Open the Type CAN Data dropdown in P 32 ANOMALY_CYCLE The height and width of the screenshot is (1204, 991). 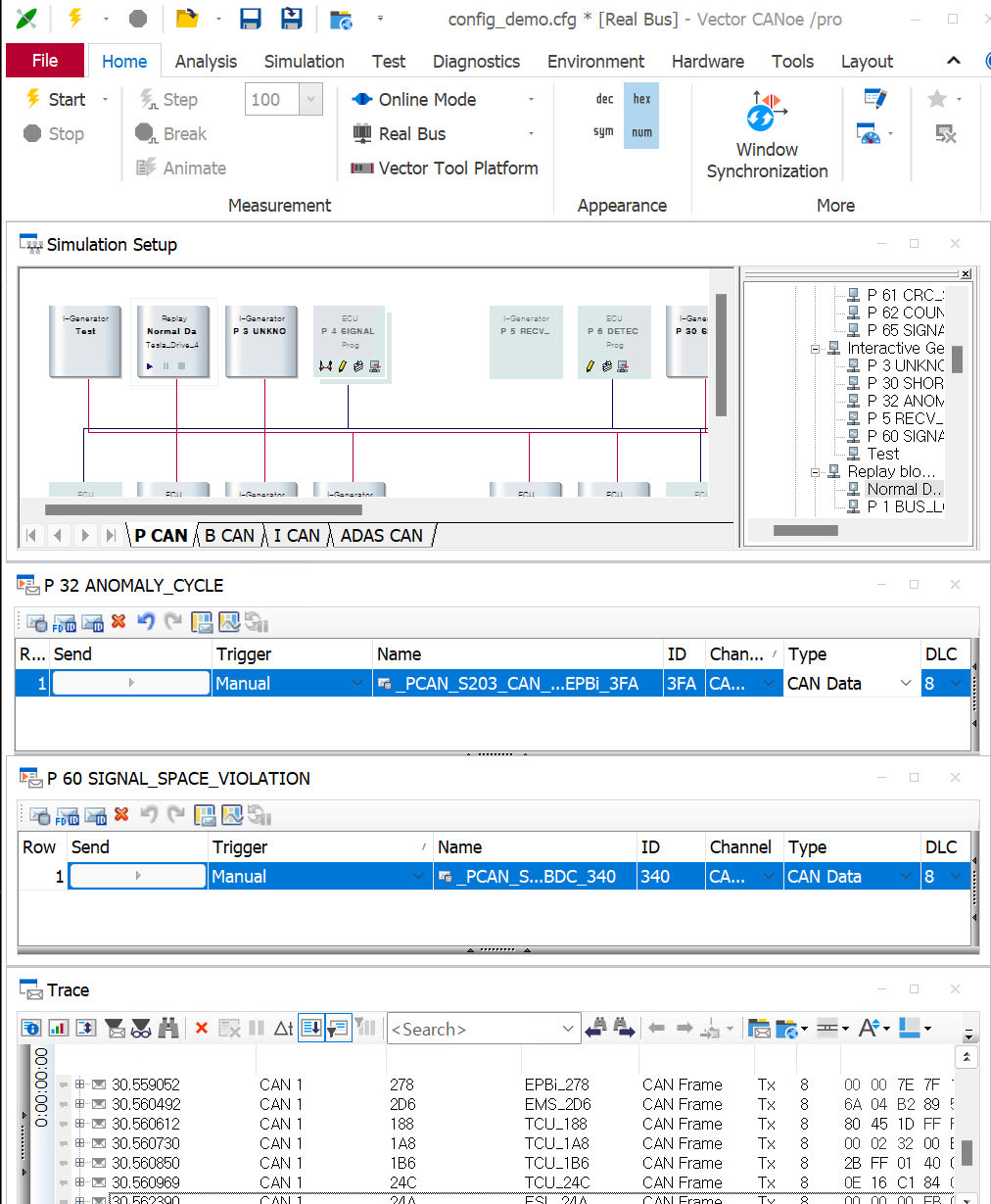(x=906, y=684)
